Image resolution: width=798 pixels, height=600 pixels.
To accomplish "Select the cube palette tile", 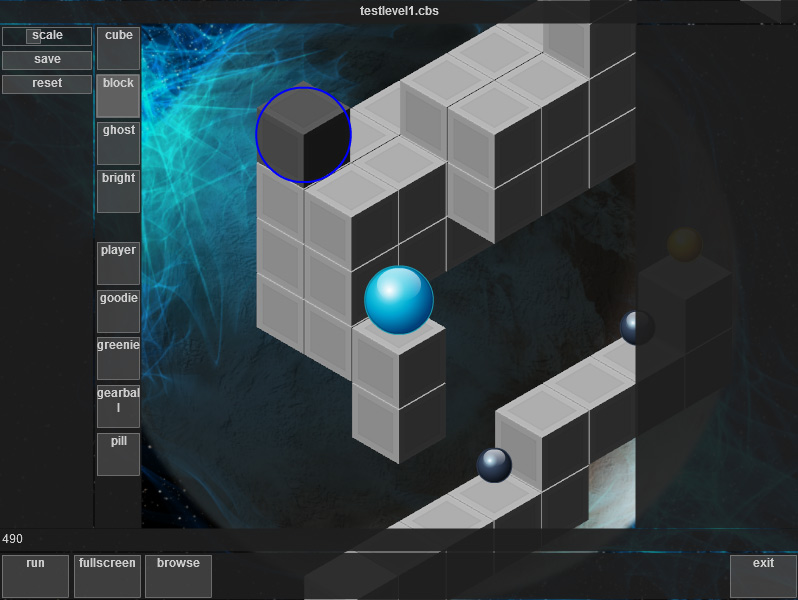I will click(118, 47).
